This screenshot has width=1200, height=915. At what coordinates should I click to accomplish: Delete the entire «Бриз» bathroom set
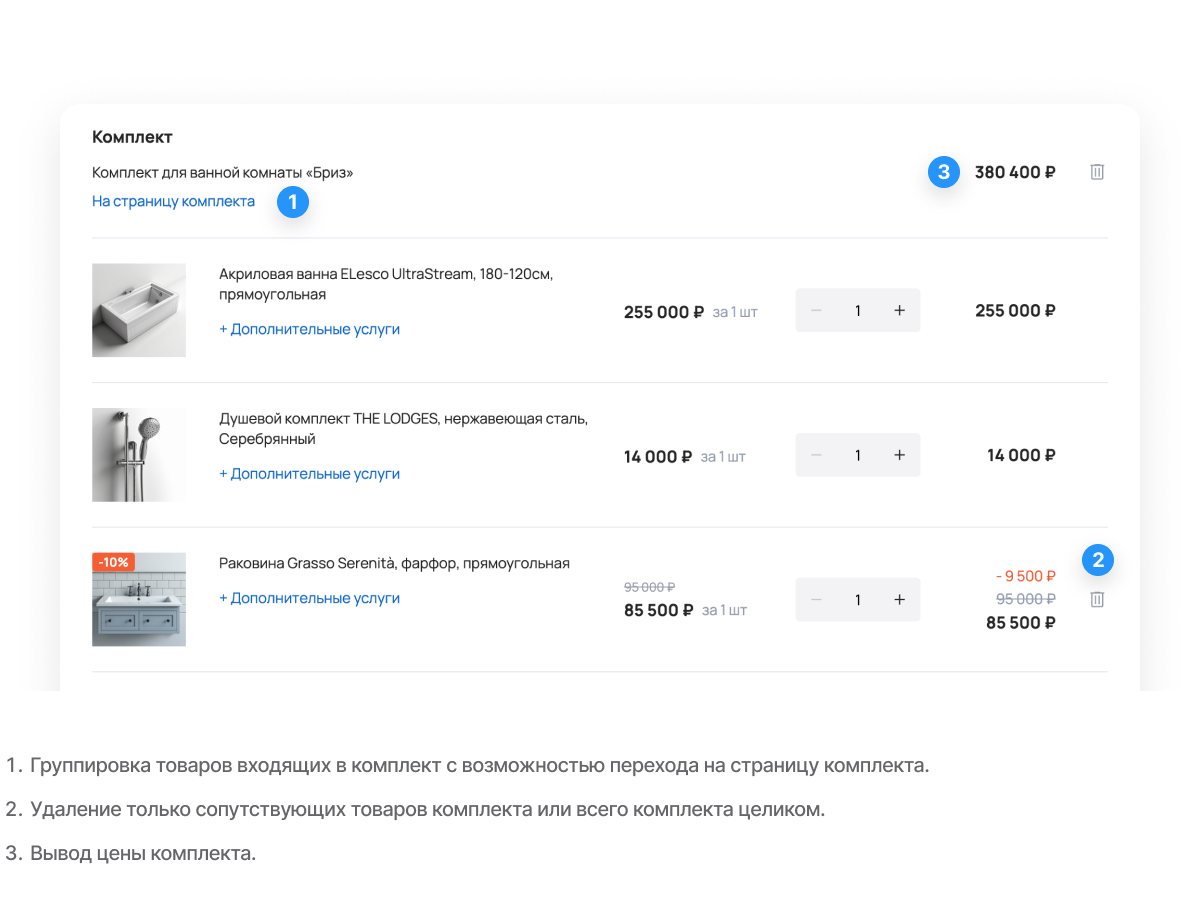tap(1097, 172)
